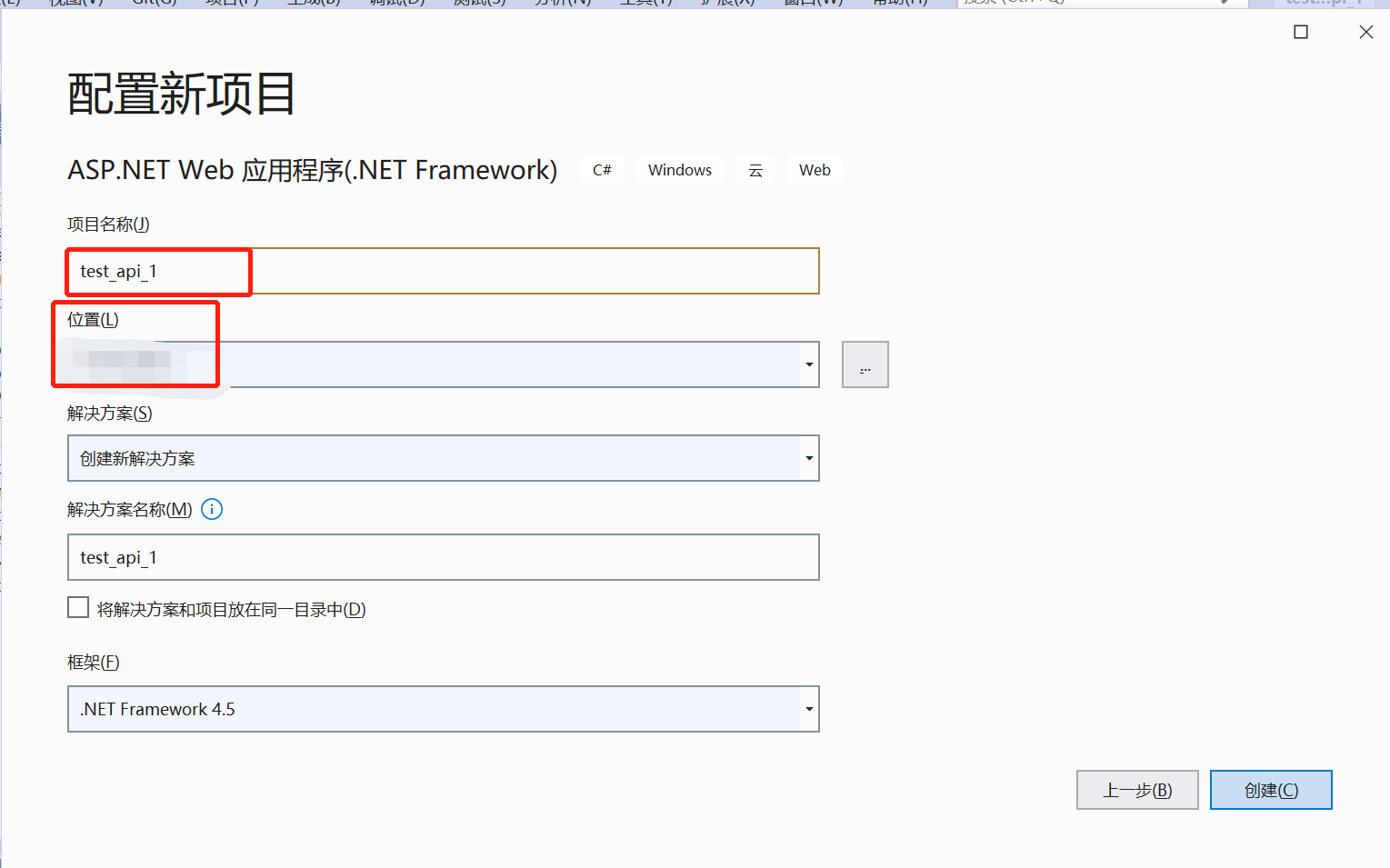Open the 帮助(H) menu

point(898,4)
